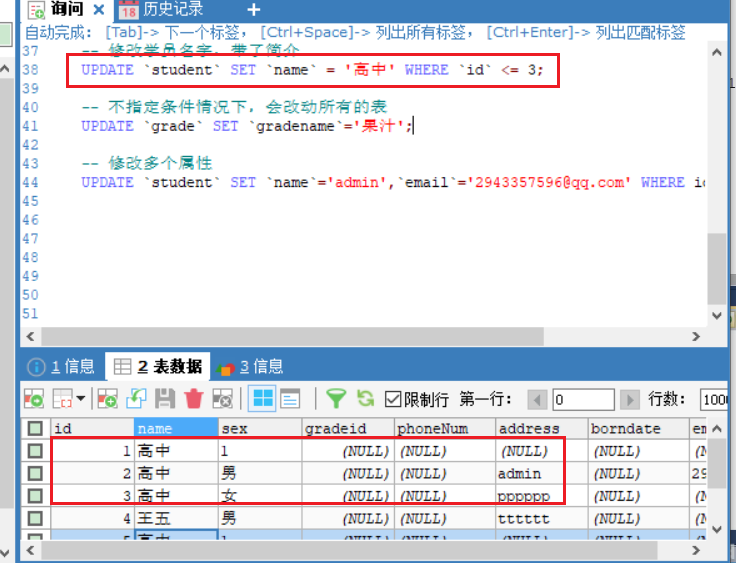Switch to the 1 信息 tab
Image resolution: width=736 pixels, height=563 pixels.
pos(61,367)
